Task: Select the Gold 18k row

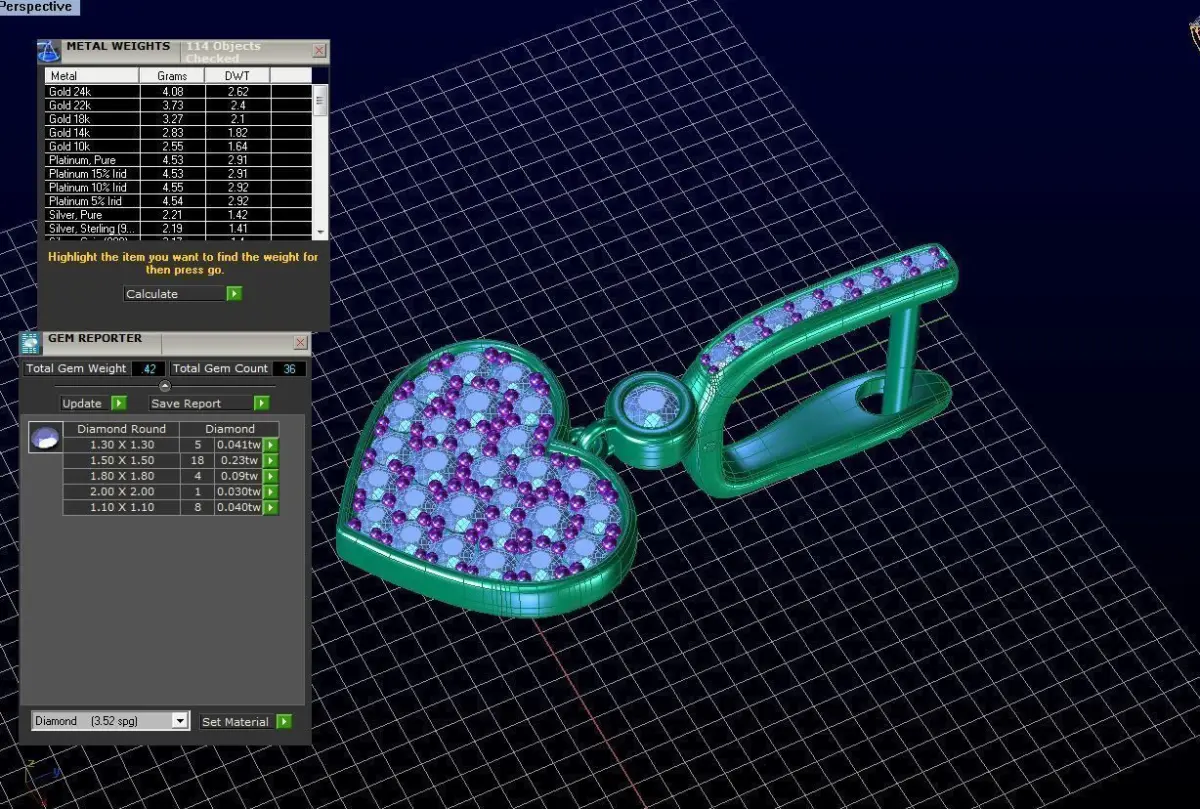Action: (x=179, y=119)
